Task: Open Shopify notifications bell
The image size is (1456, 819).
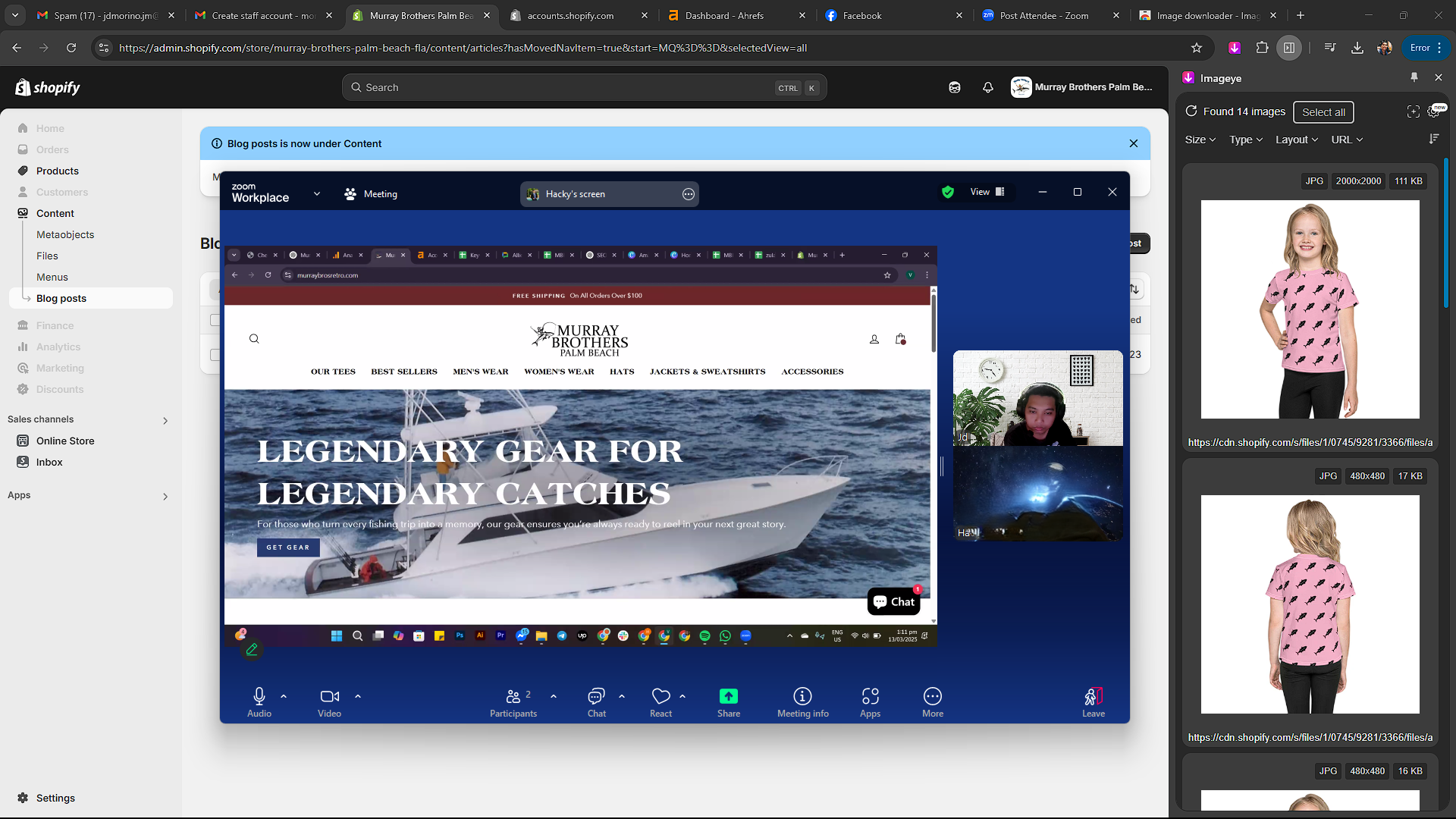Action: coord(987,87)
